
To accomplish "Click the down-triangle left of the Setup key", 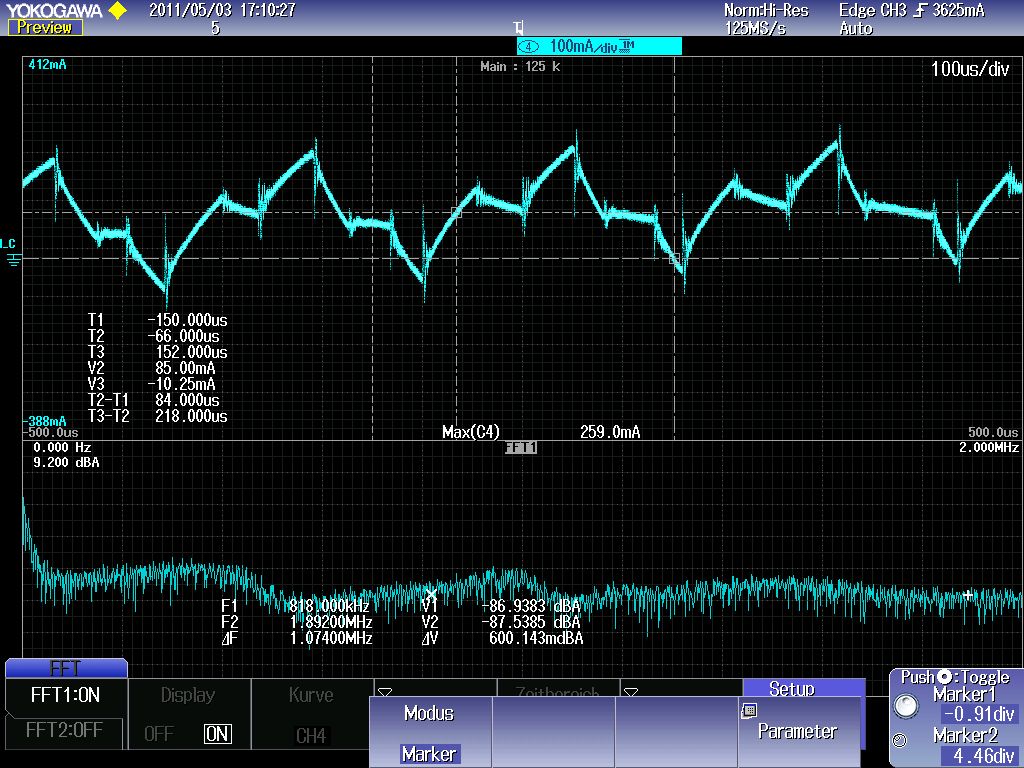I will click(x=630, y=692).
